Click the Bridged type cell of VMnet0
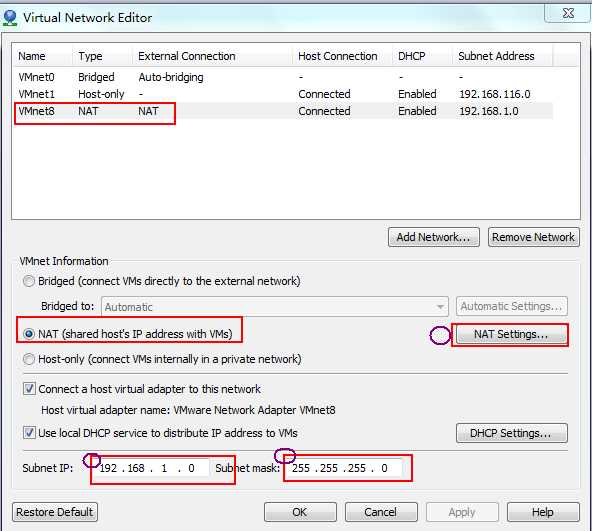Image resolution: width=592 pixels, height=531 pixels. tap(96, 77)
